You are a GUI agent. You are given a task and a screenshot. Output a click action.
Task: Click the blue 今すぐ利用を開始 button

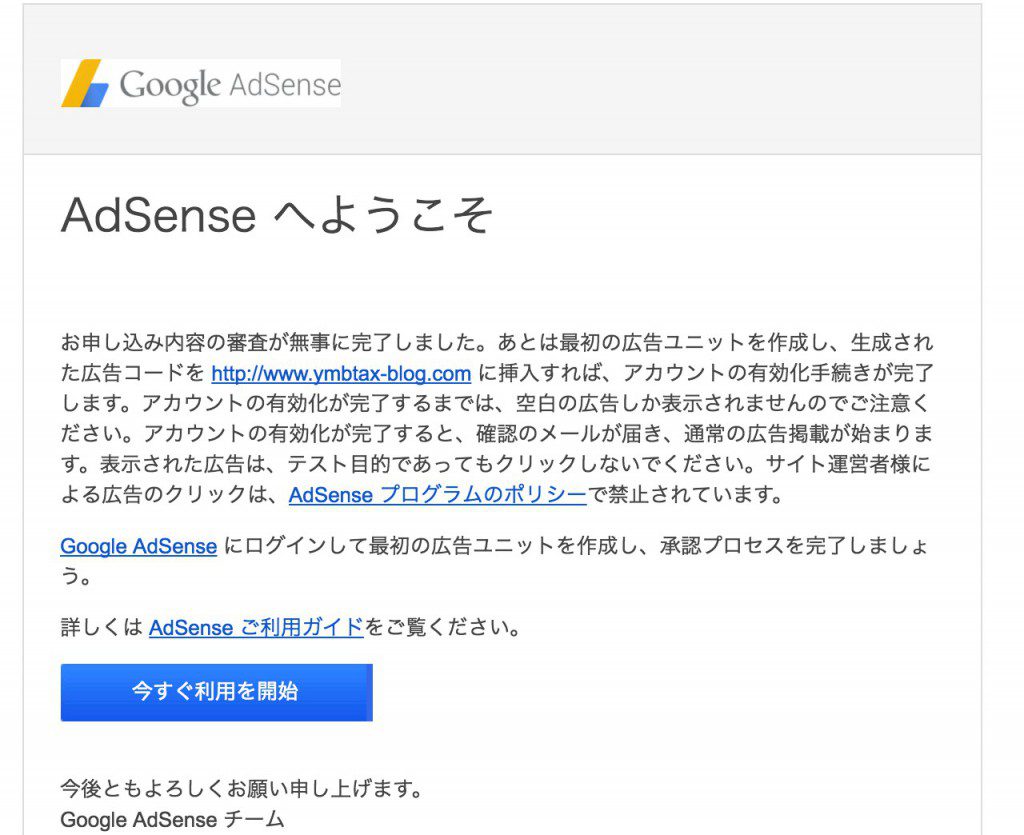tap(216, 692)
